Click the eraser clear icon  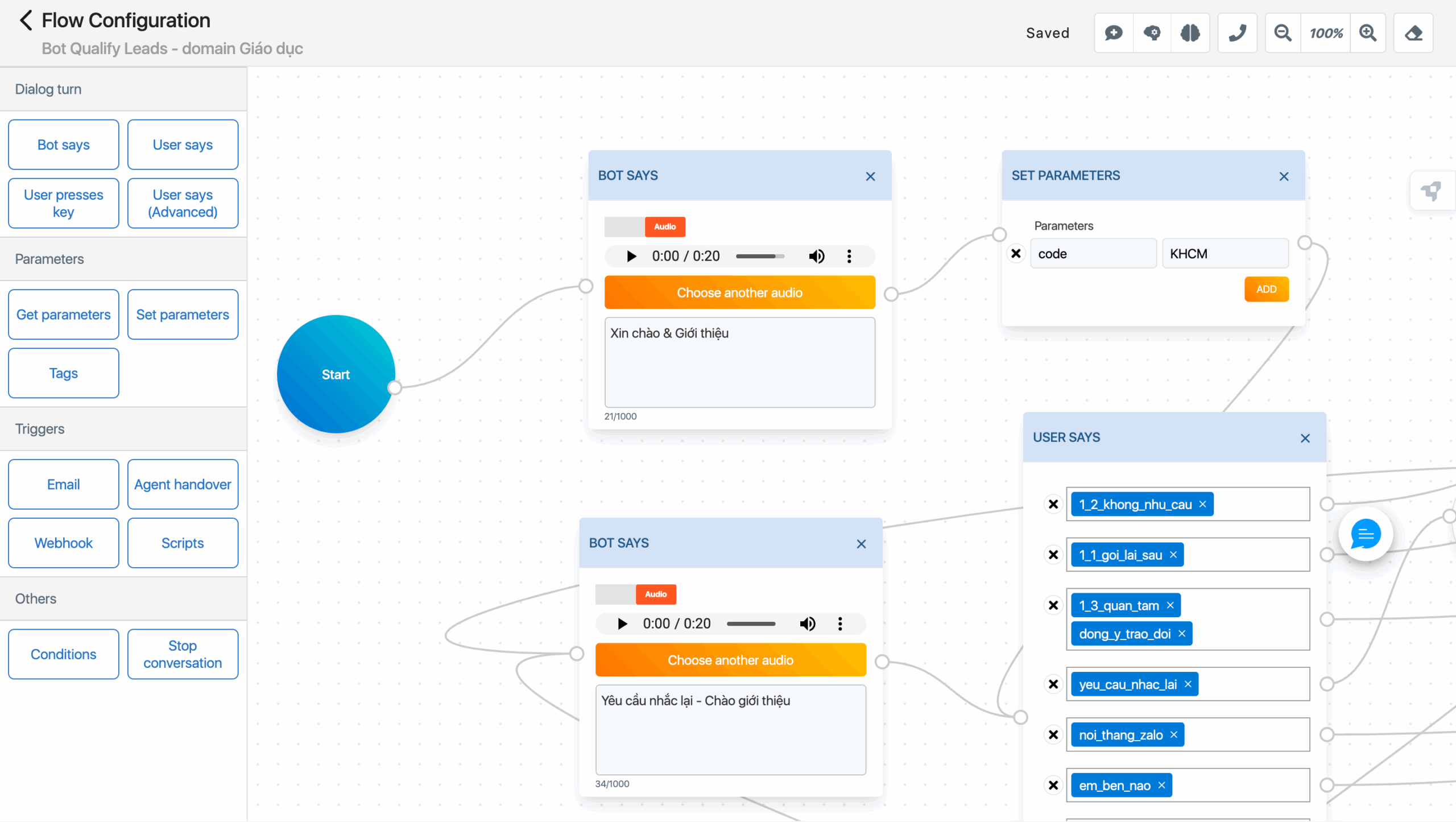[x=1413, y=33]
